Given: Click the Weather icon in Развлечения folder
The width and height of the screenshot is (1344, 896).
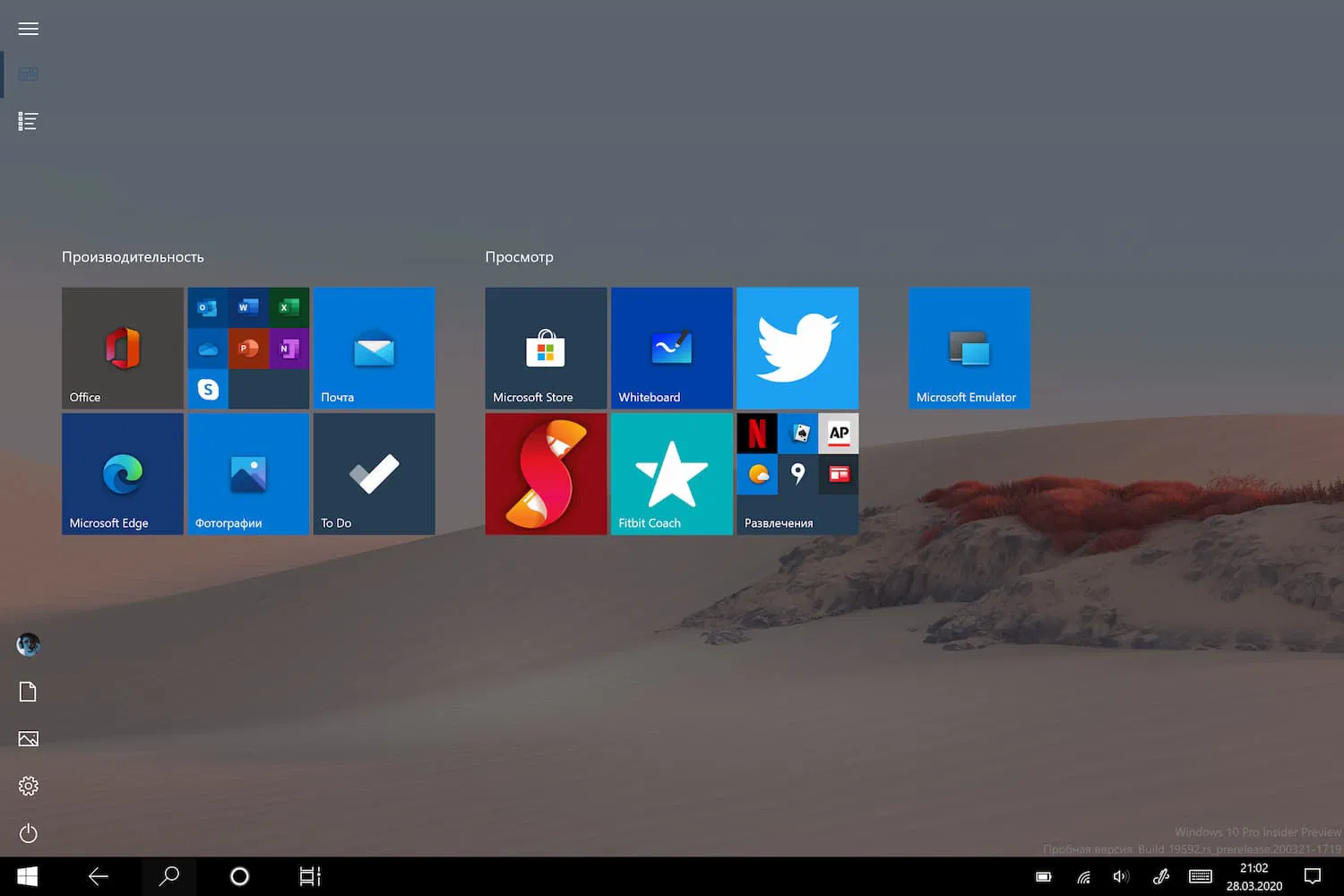Looking at the screenshot, I should pos(757,474).
